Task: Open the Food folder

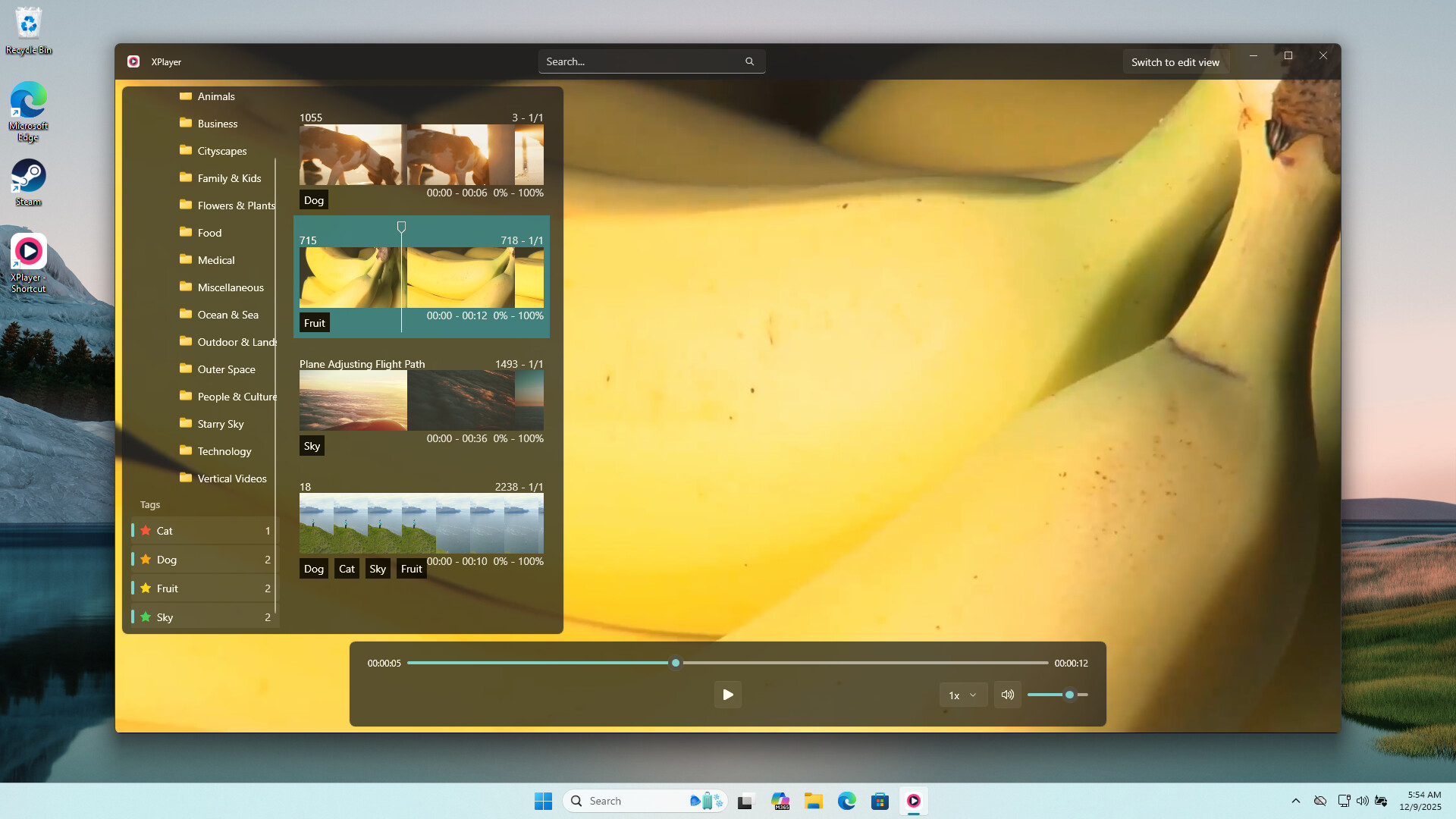Action: pyautogui.click(x=209, y=233)
